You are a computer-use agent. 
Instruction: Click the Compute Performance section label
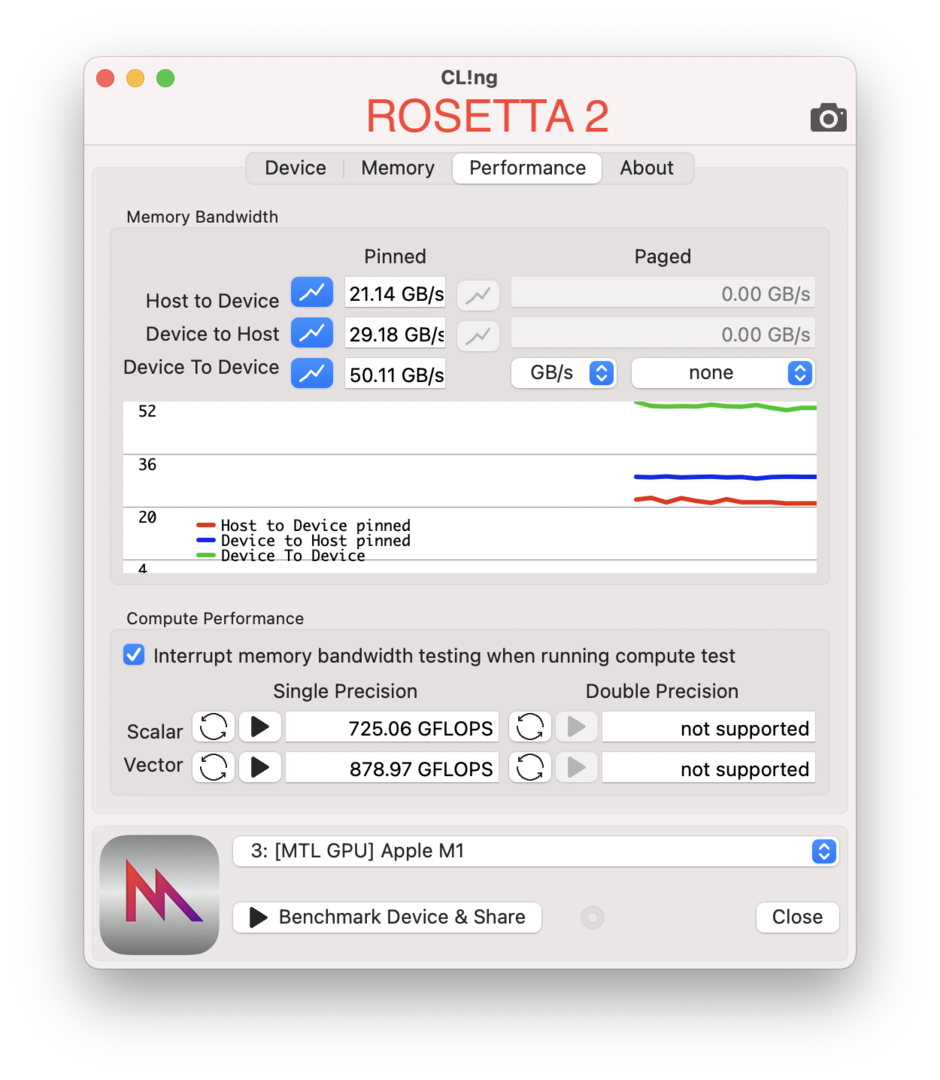pyautogui.click(x=215, y=619)
